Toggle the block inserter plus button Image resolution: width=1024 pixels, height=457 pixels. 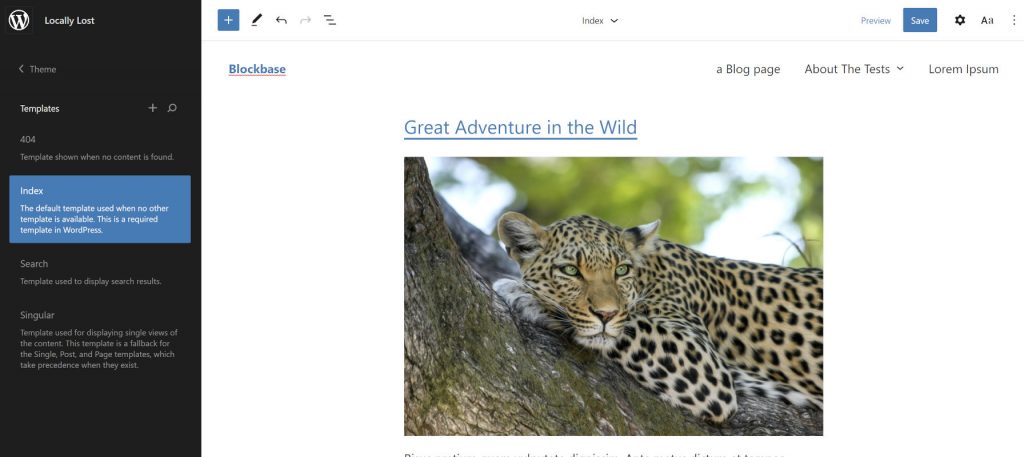tap(228, 20)
